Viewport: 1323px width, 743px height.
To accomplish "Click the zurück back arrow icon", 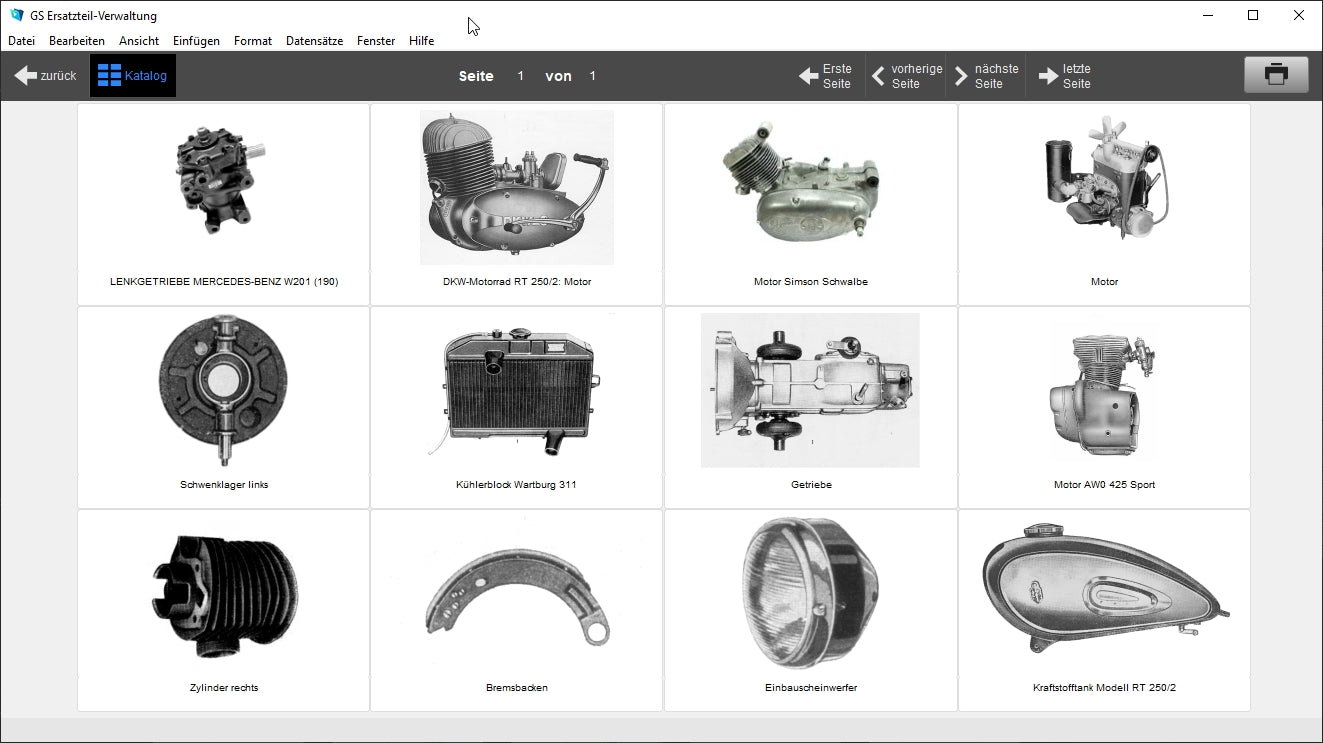I will pyautogui.click(x=25, y=76).
